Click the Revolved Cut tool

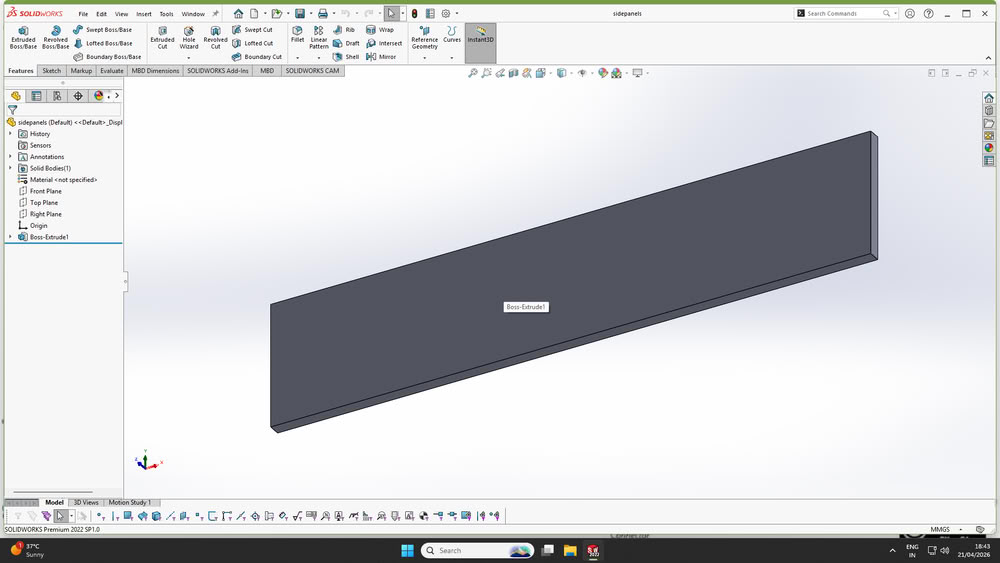[216, 38]
